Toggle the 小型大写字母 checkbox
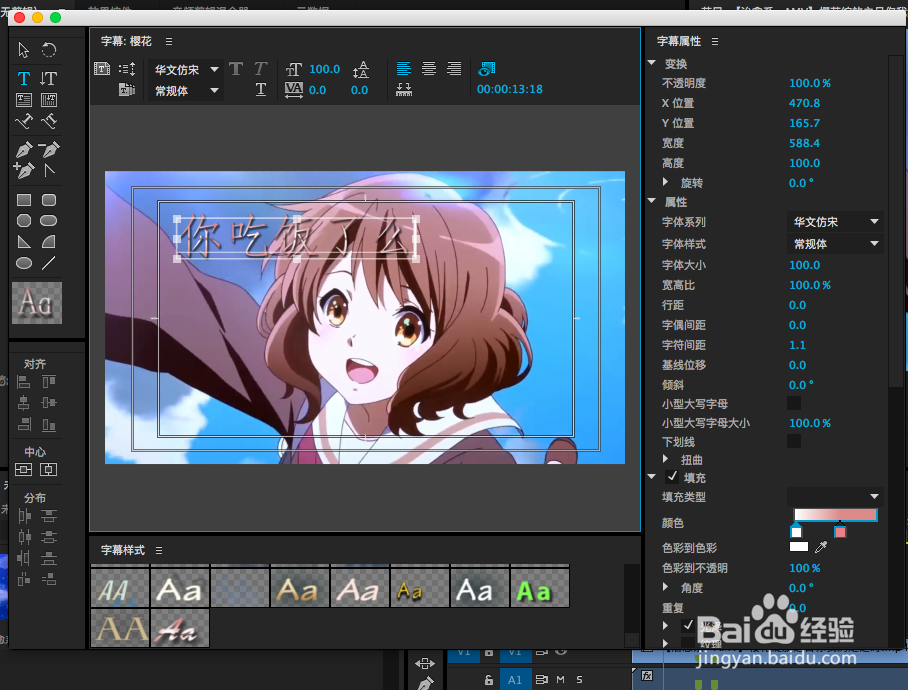908x690 pixels. (794, 403)
